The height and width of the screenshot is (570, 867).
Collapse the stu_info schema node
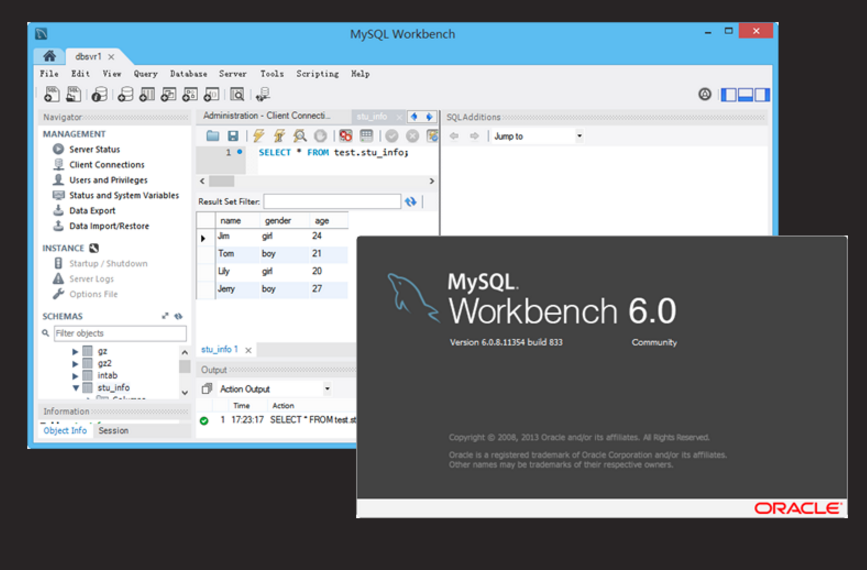(x=75, y=388)
